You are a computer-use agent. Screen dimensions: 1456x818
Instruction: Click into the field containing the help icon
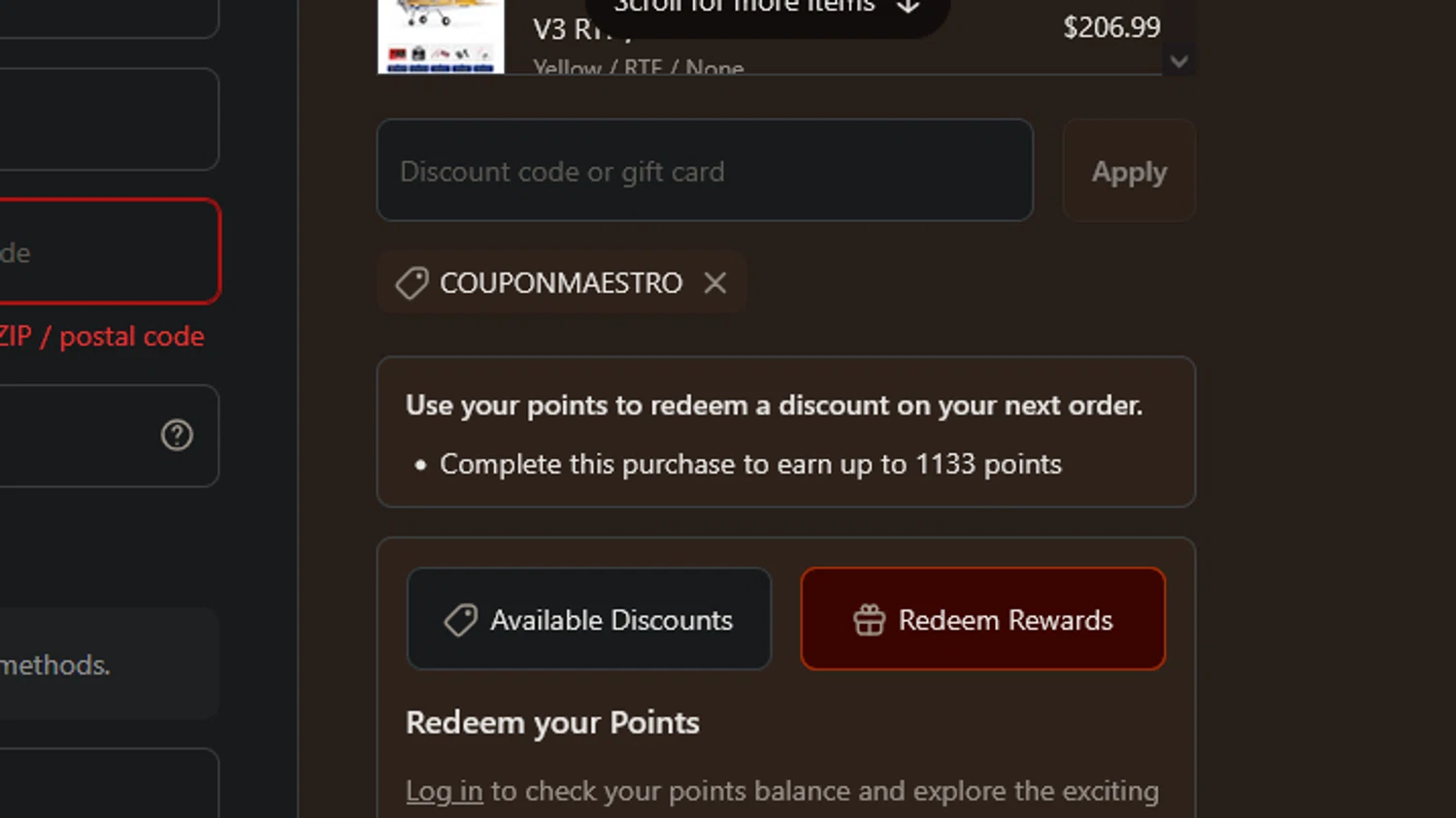[78, 436]
